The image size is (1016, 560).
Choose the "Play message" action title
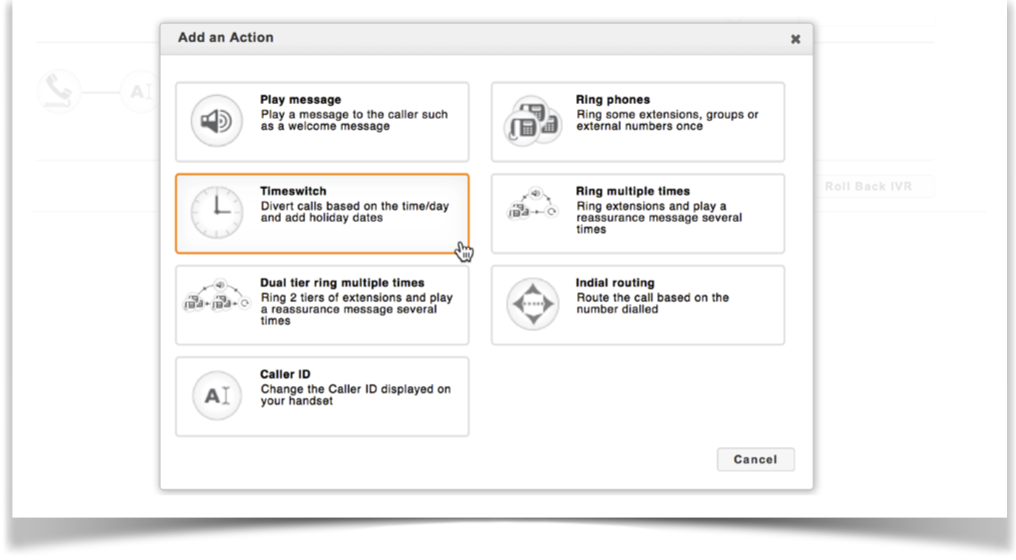300,100
